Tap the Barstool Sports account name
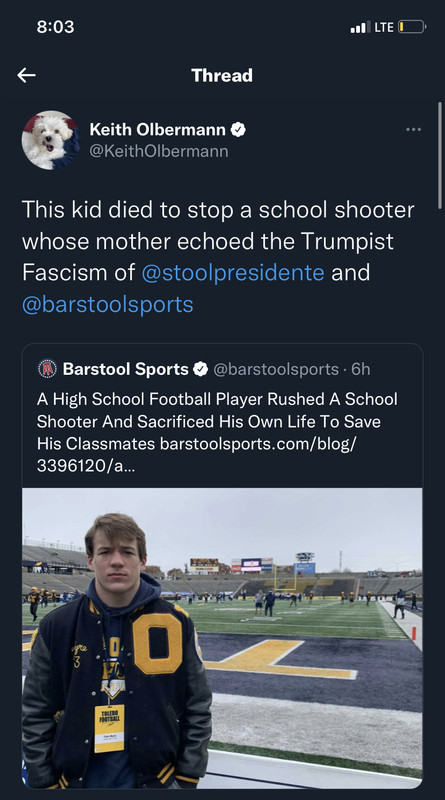 [x=126, y=369]
